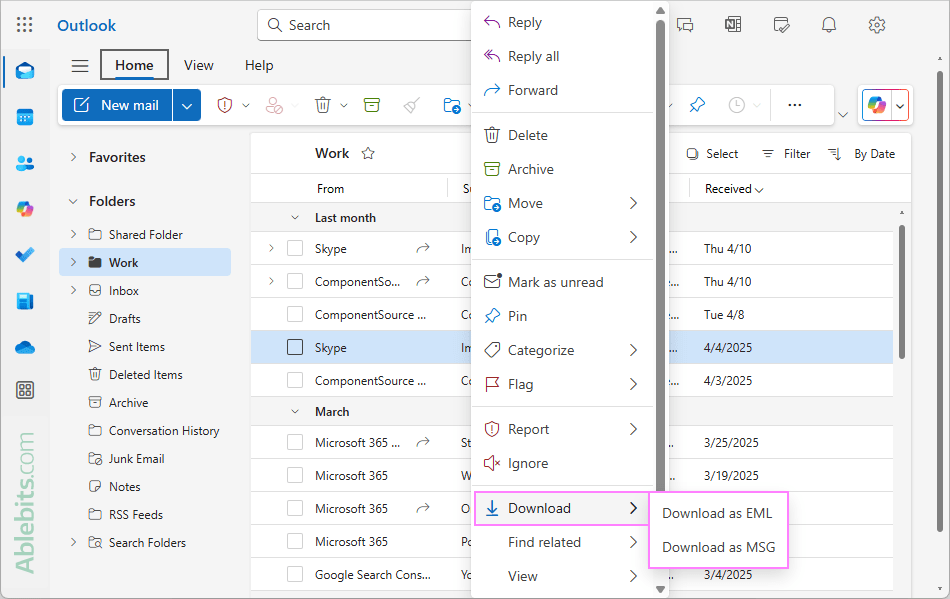Open the Filter button

coord(786,154)
